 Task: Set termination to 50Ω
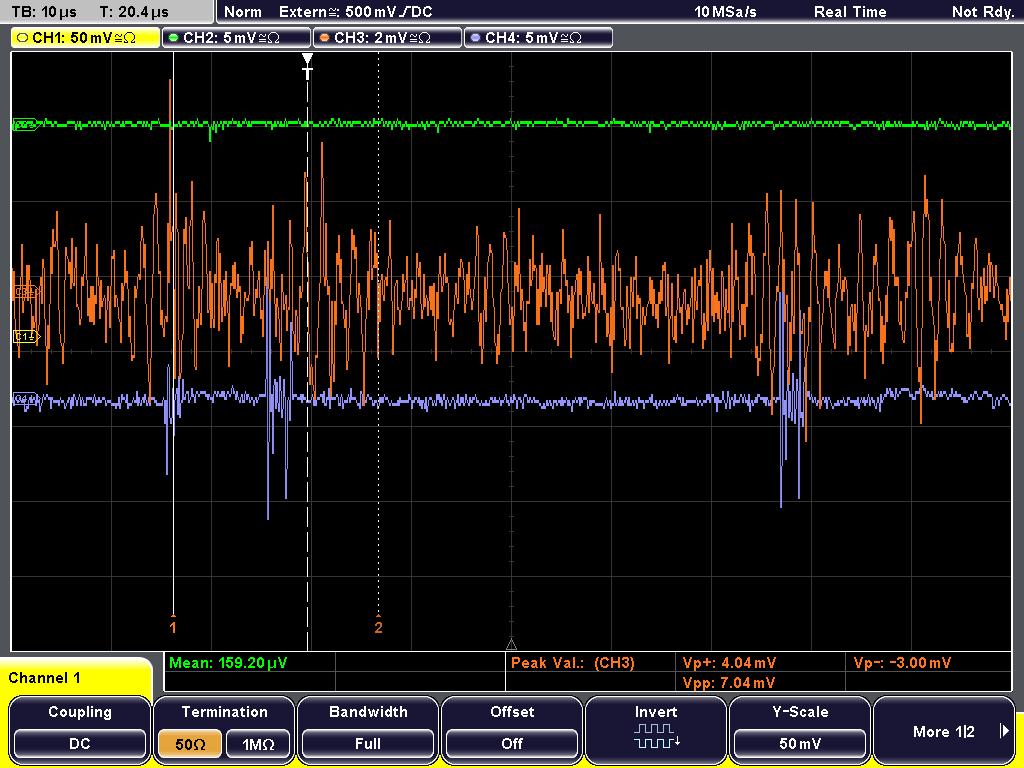[x=190, y=744]
